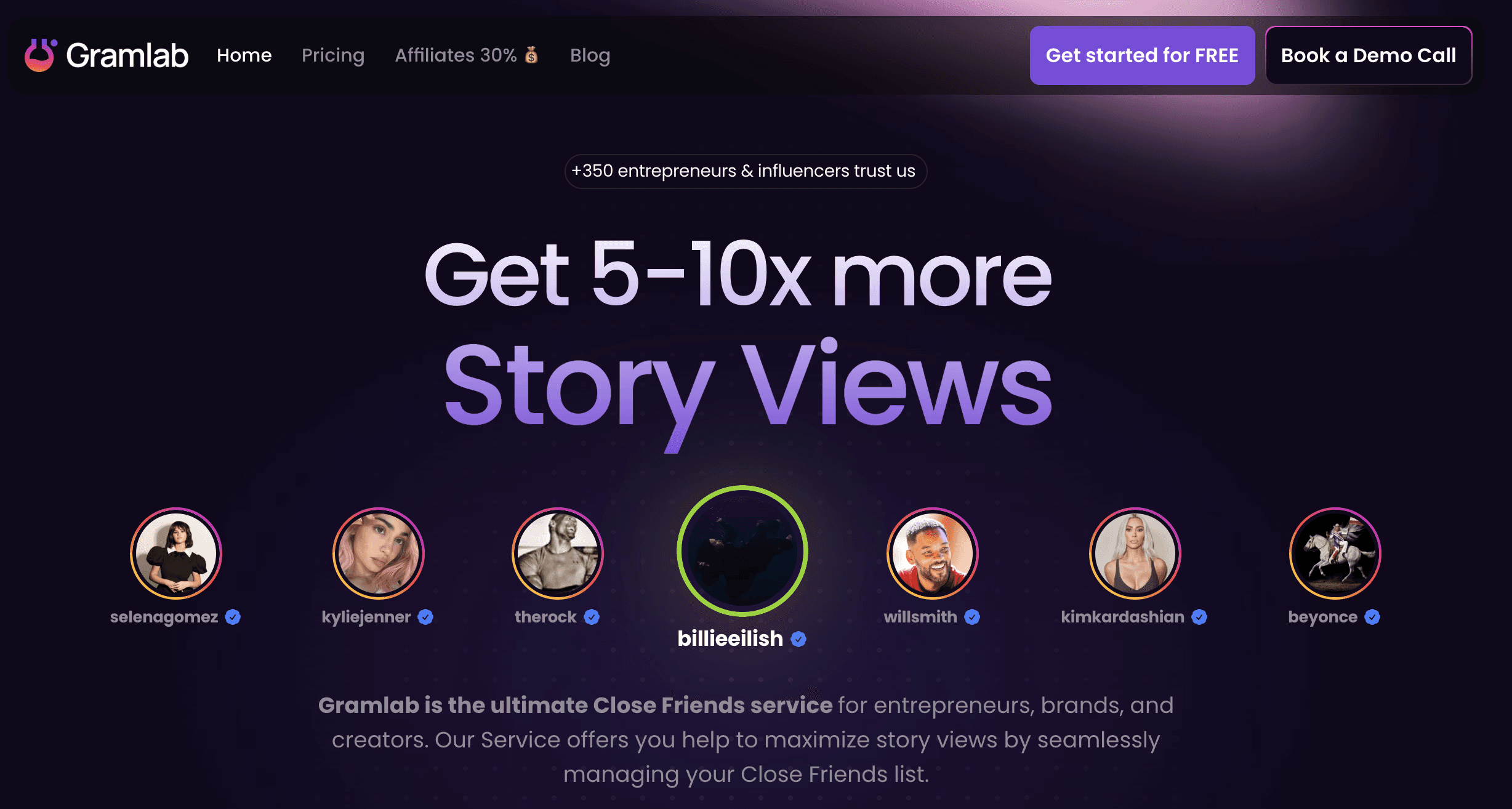Select the Affiliates 30% nav link

[x=468, y=55]
